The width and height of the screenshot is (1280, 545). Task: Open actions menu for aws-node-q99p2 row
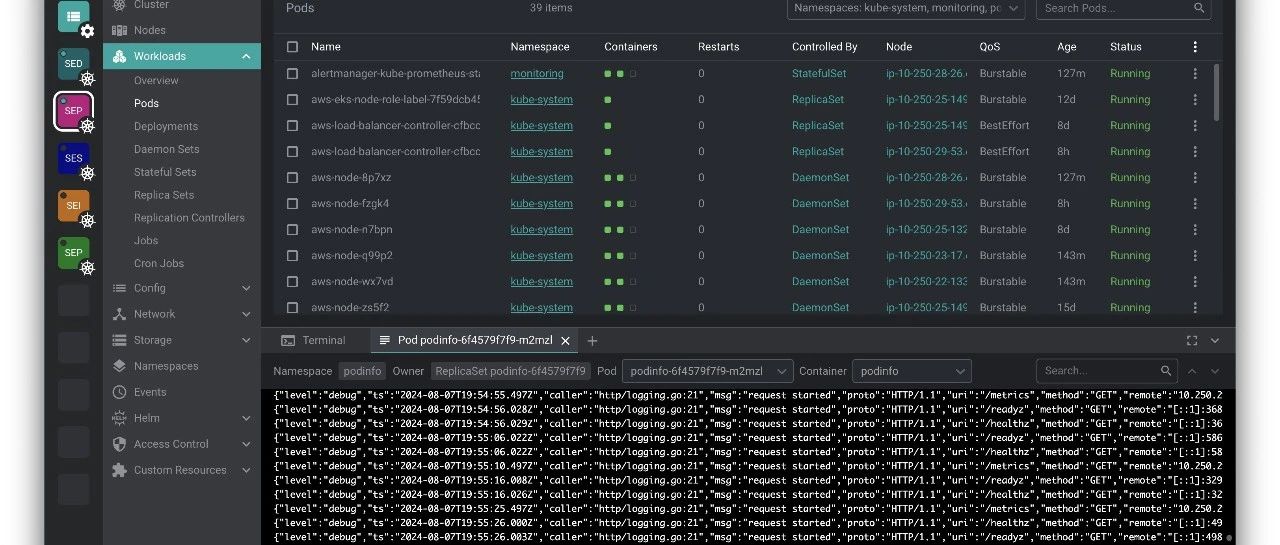click(x=1195, y=256)
